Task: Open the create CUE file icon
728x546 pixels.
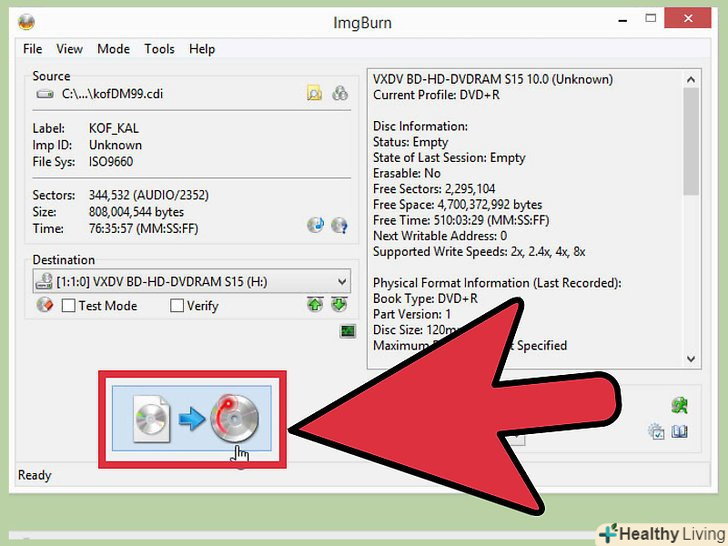Action: [340, 93]
